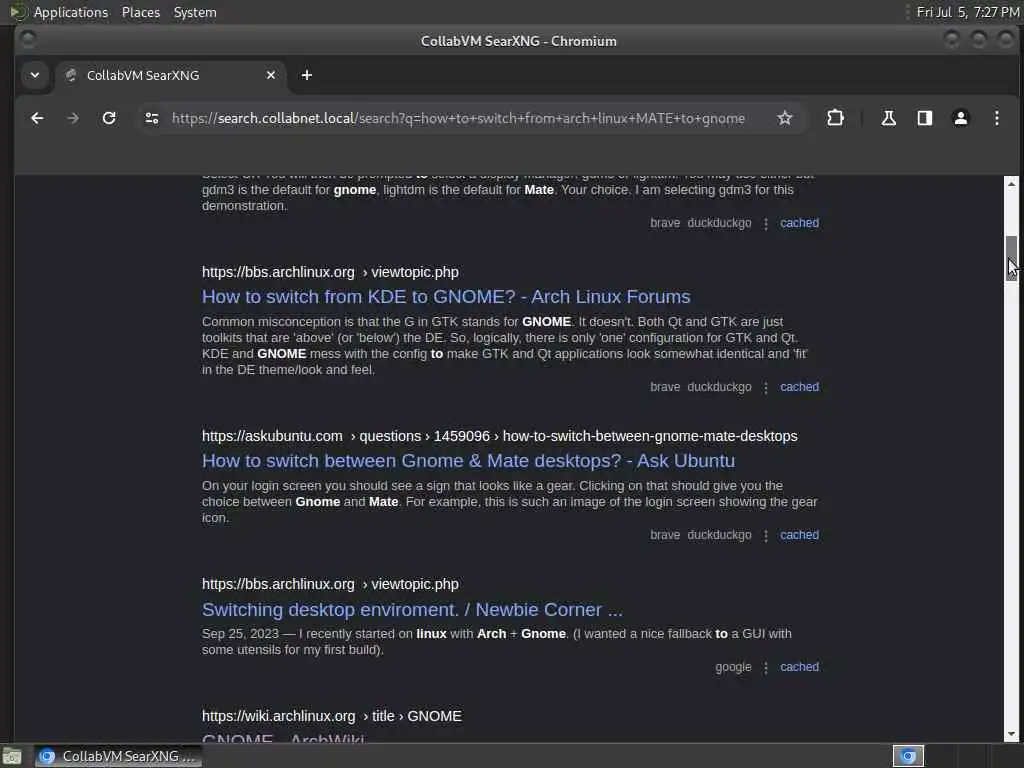This screenshot has height=768, width=1024.
Task: Open a new tab with plus button
Action: coord(306,75)
